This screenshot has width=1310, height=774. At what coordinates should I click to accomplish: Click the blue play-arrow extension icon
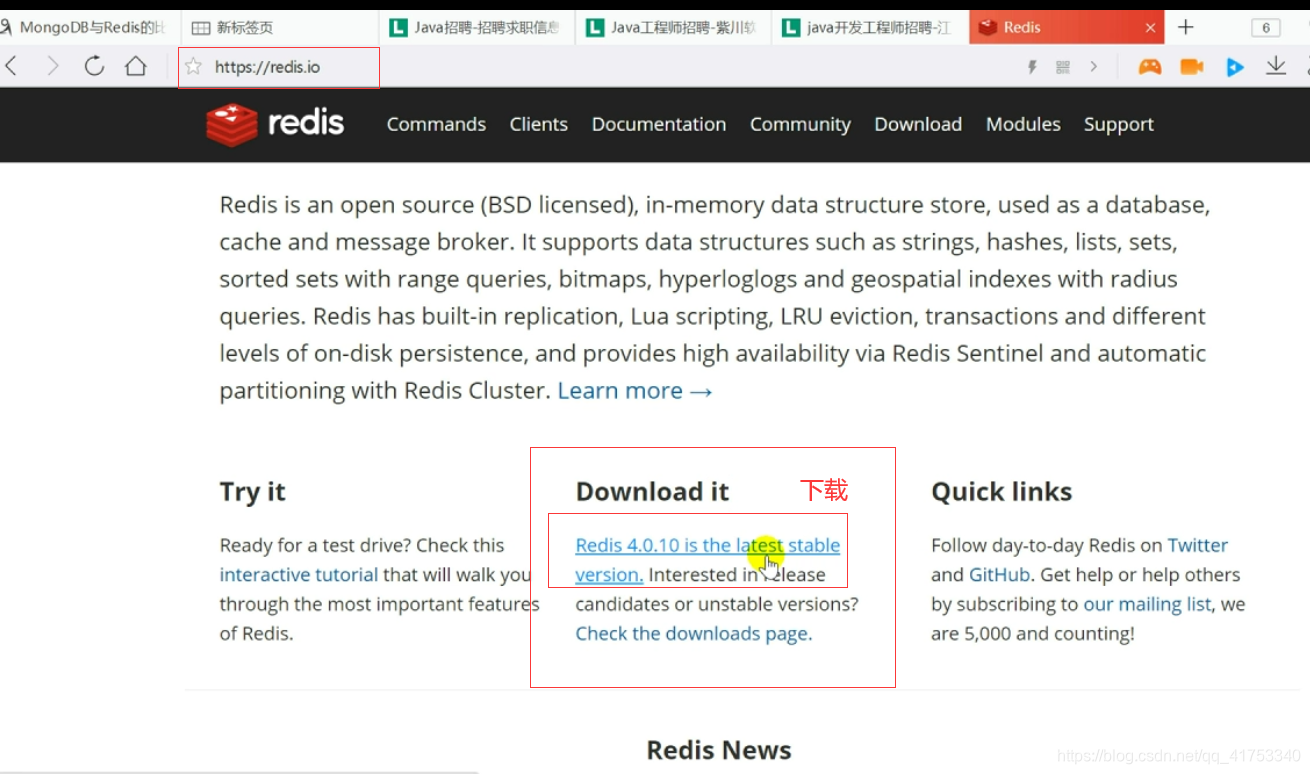click(1235, 67)
